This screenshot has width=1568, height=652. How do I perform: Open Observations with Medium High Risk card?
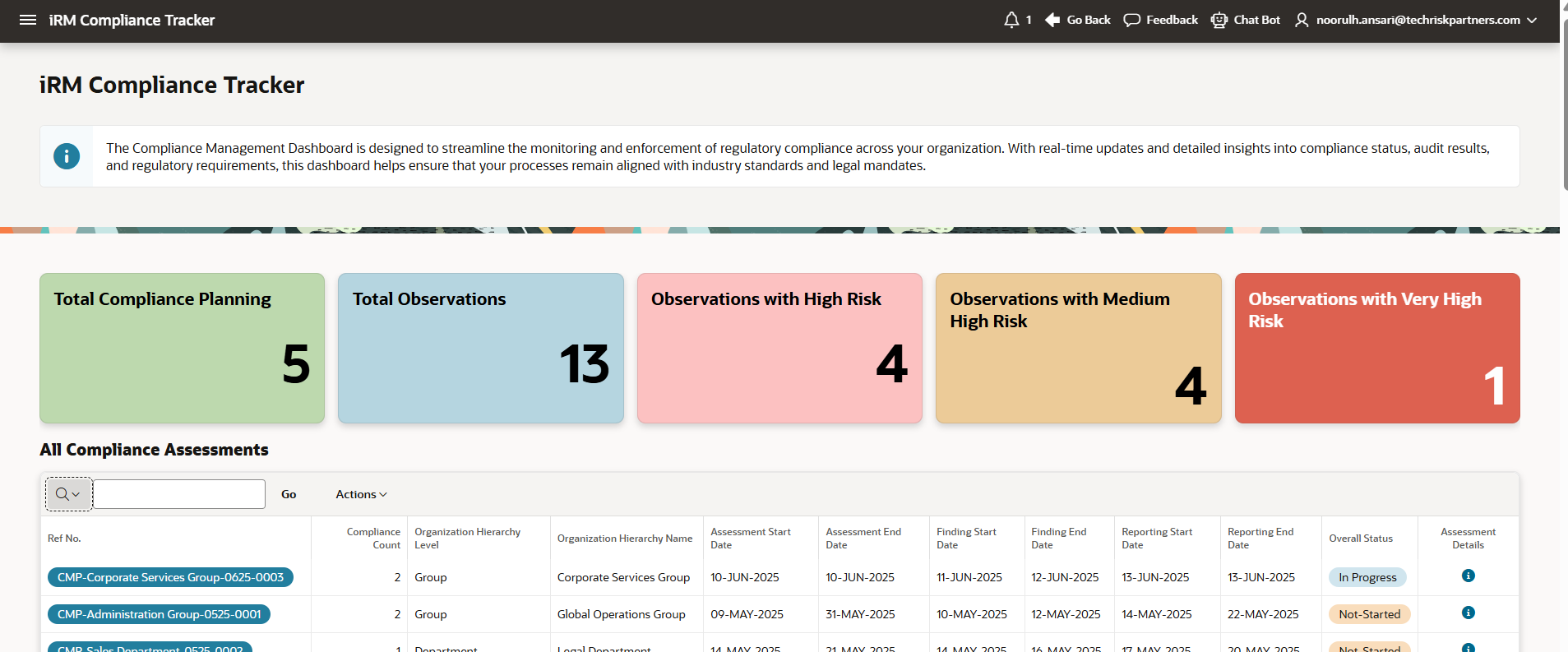pos(1079,348)
